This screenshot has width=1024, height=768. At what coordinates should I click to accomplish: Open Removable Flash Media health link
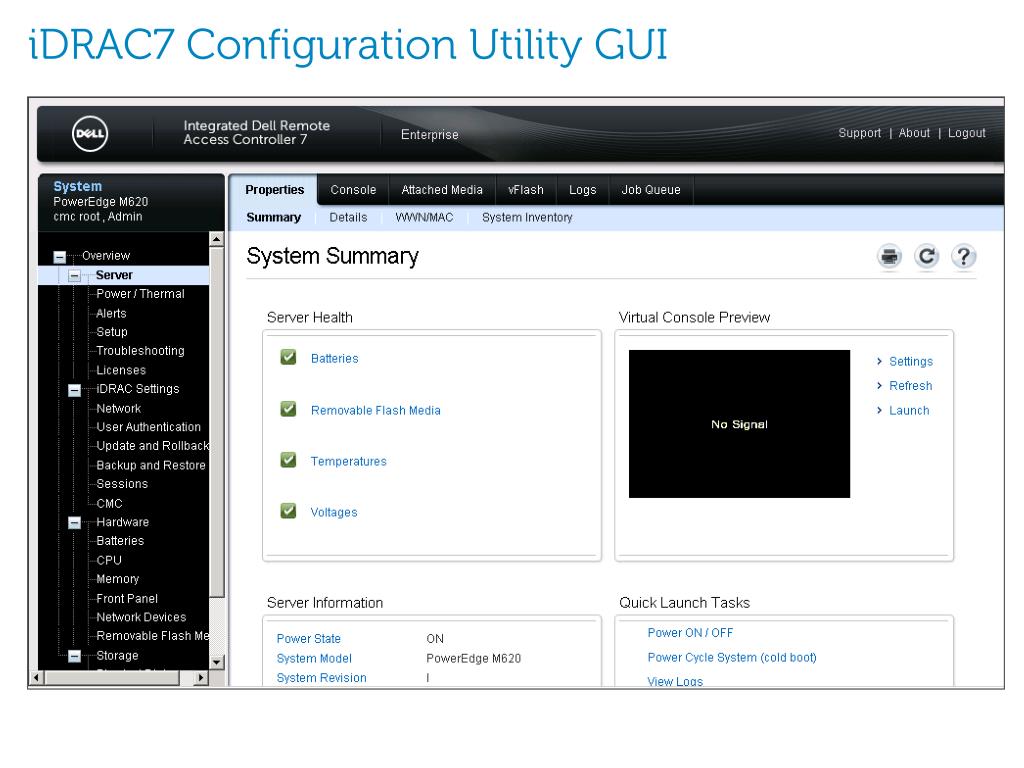[x=376, y=410]
